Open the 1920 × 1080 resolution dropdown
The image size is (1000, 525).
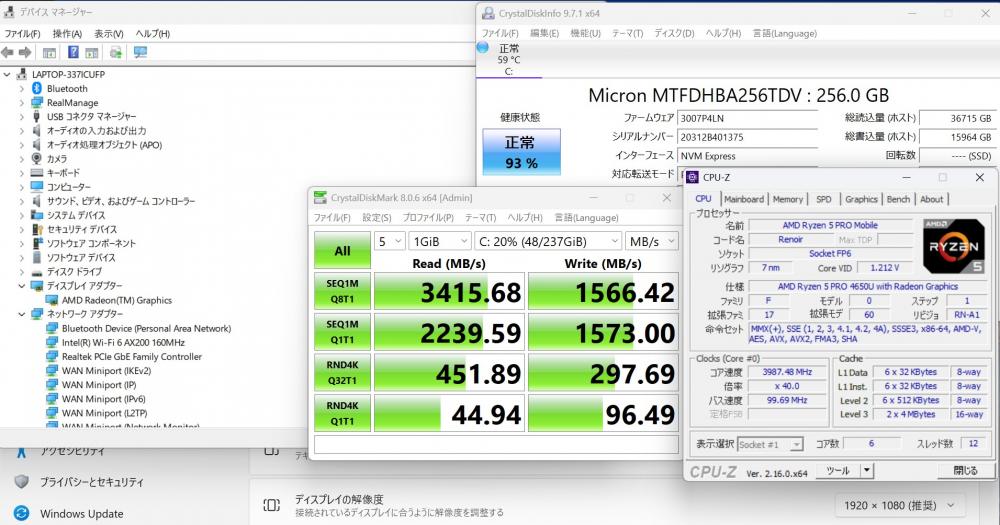899,505
